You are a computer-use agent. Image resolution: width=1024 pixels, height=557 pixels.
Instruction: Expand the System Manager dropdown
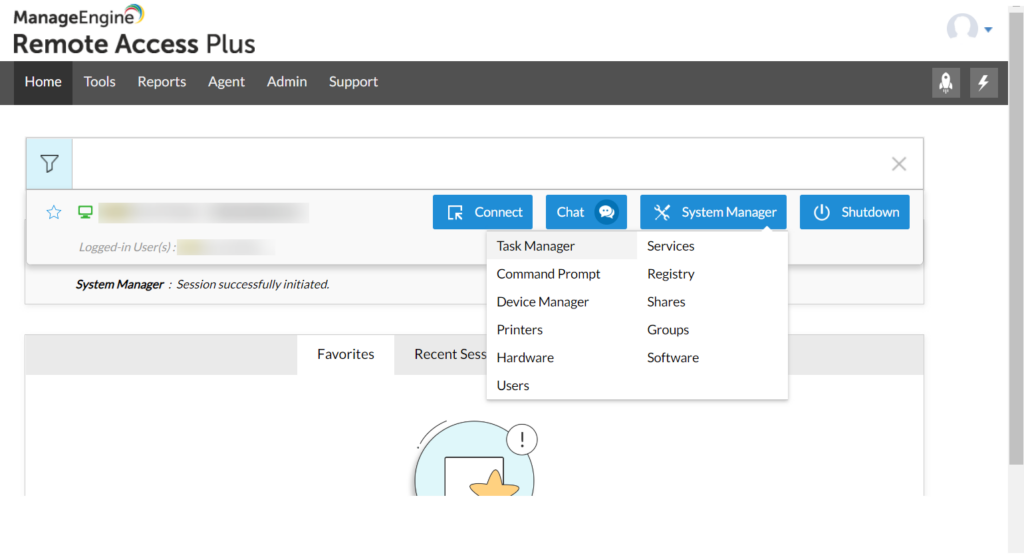point(714,212)
